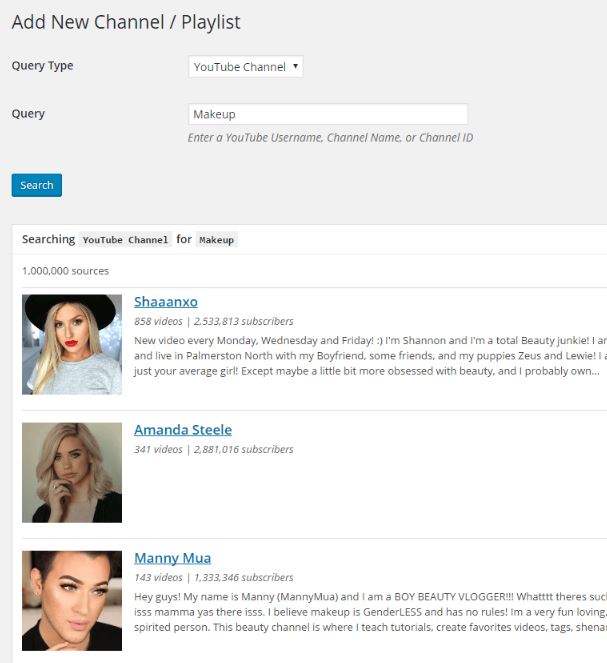
Task: Click Manny Mua description starting 'Hey guys!'
Action: point(370,612)
